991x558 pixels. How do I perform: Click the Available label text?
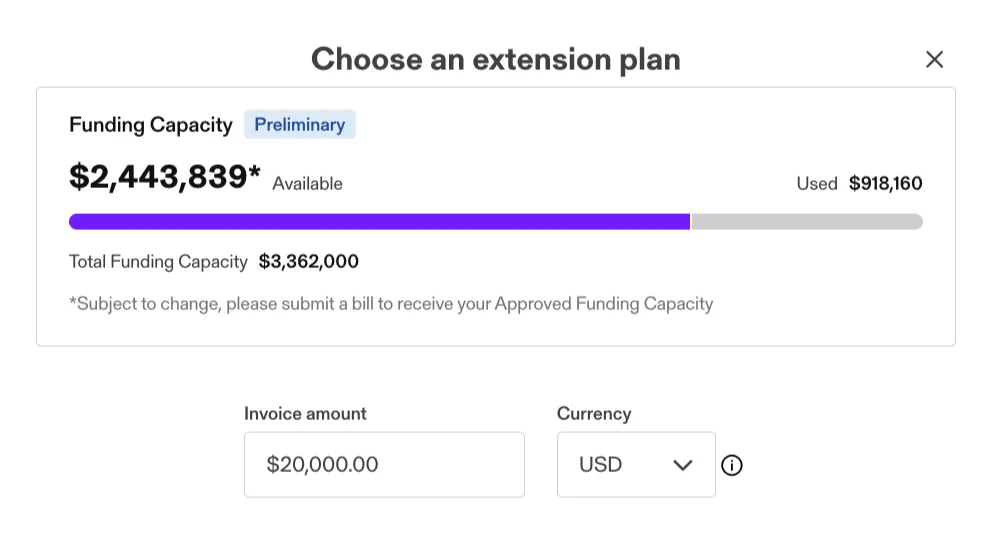tap(307, 184)
